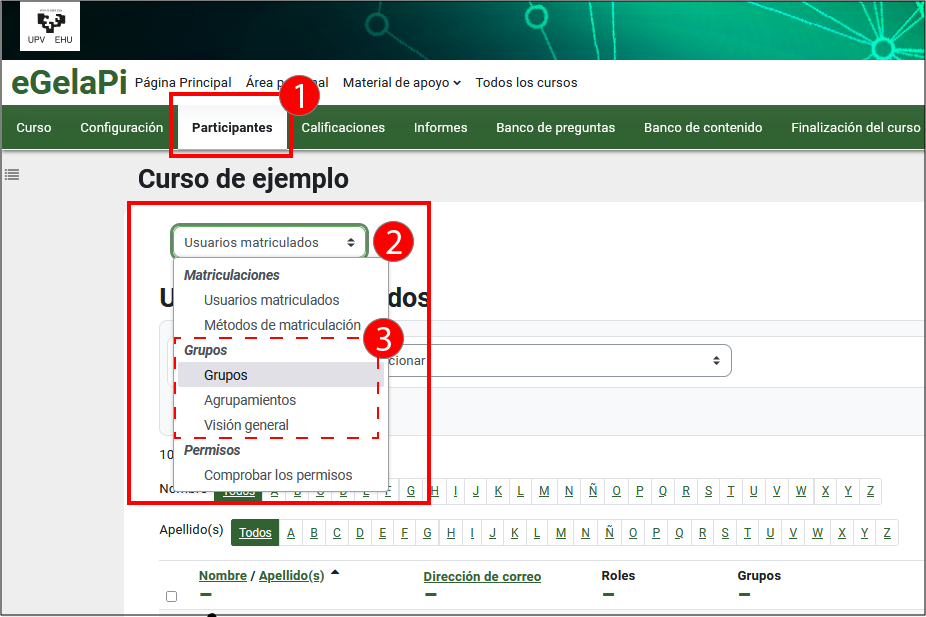Open the Usuarios matriculados filter dropdown

269,241
